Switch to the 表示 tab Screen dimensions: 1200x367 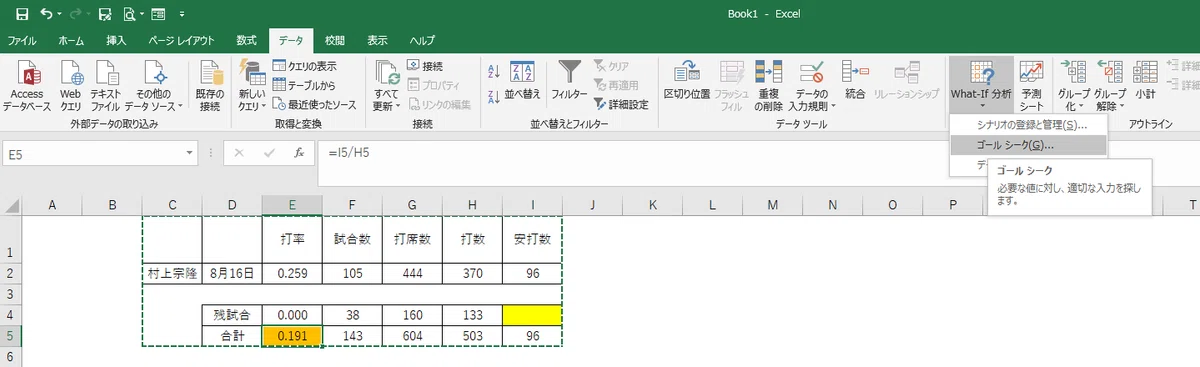[x=377, y=41]
